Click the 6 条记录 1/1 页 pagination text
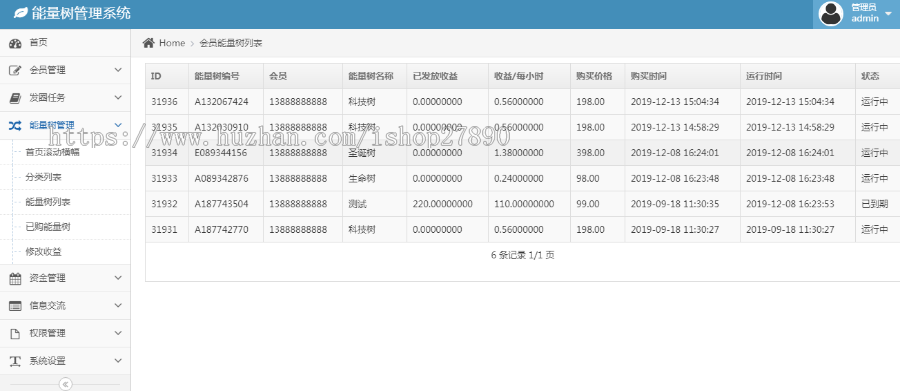This screenshot has width=900, height=391. [522, 255]
